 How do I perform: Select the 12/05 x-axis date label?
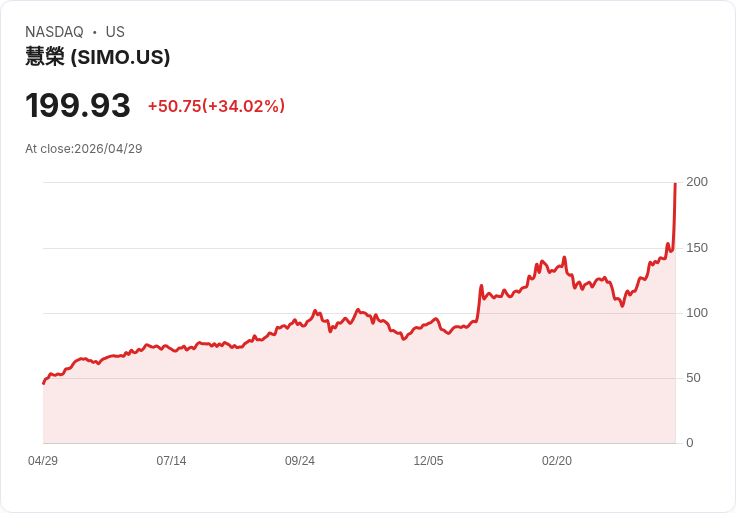pos(428,460)
